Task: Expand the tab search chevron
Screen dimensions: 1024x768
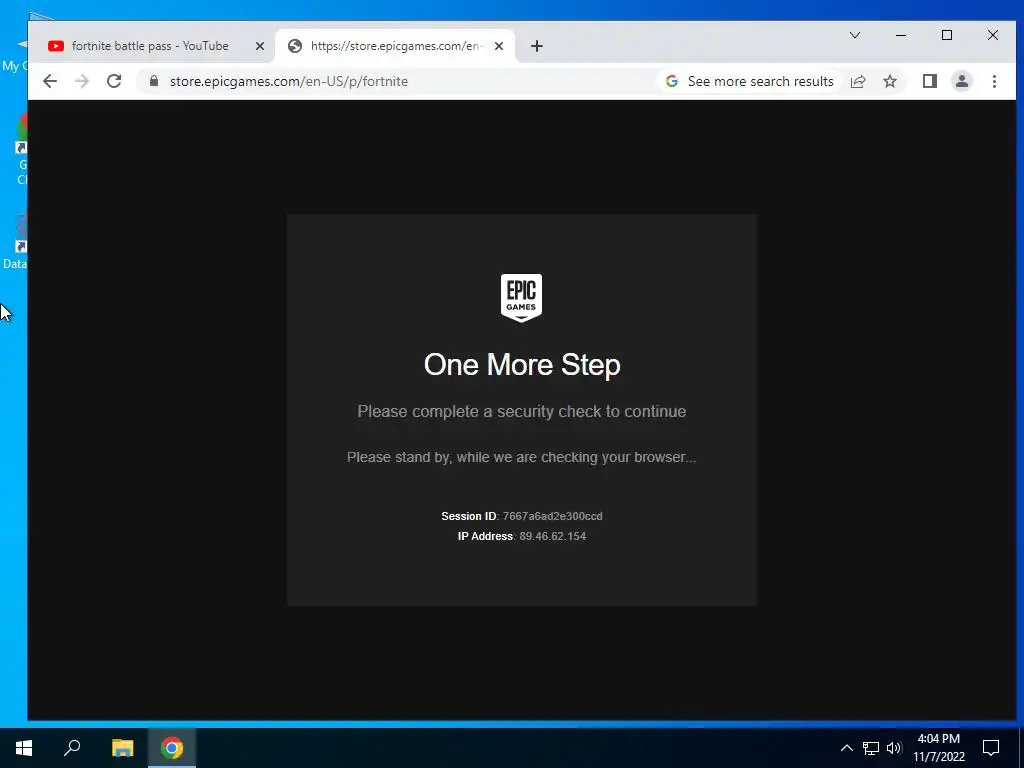Action: [854, 35]
